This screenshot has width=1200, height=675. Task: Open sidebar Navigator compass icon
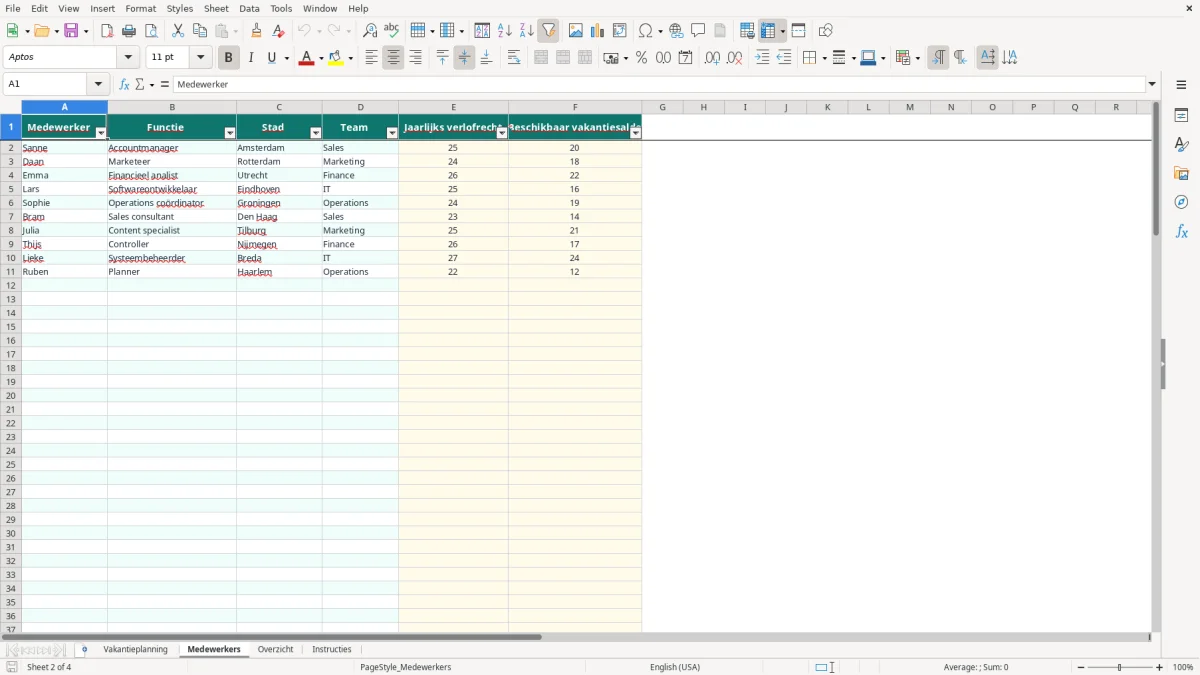(1181, 202)
